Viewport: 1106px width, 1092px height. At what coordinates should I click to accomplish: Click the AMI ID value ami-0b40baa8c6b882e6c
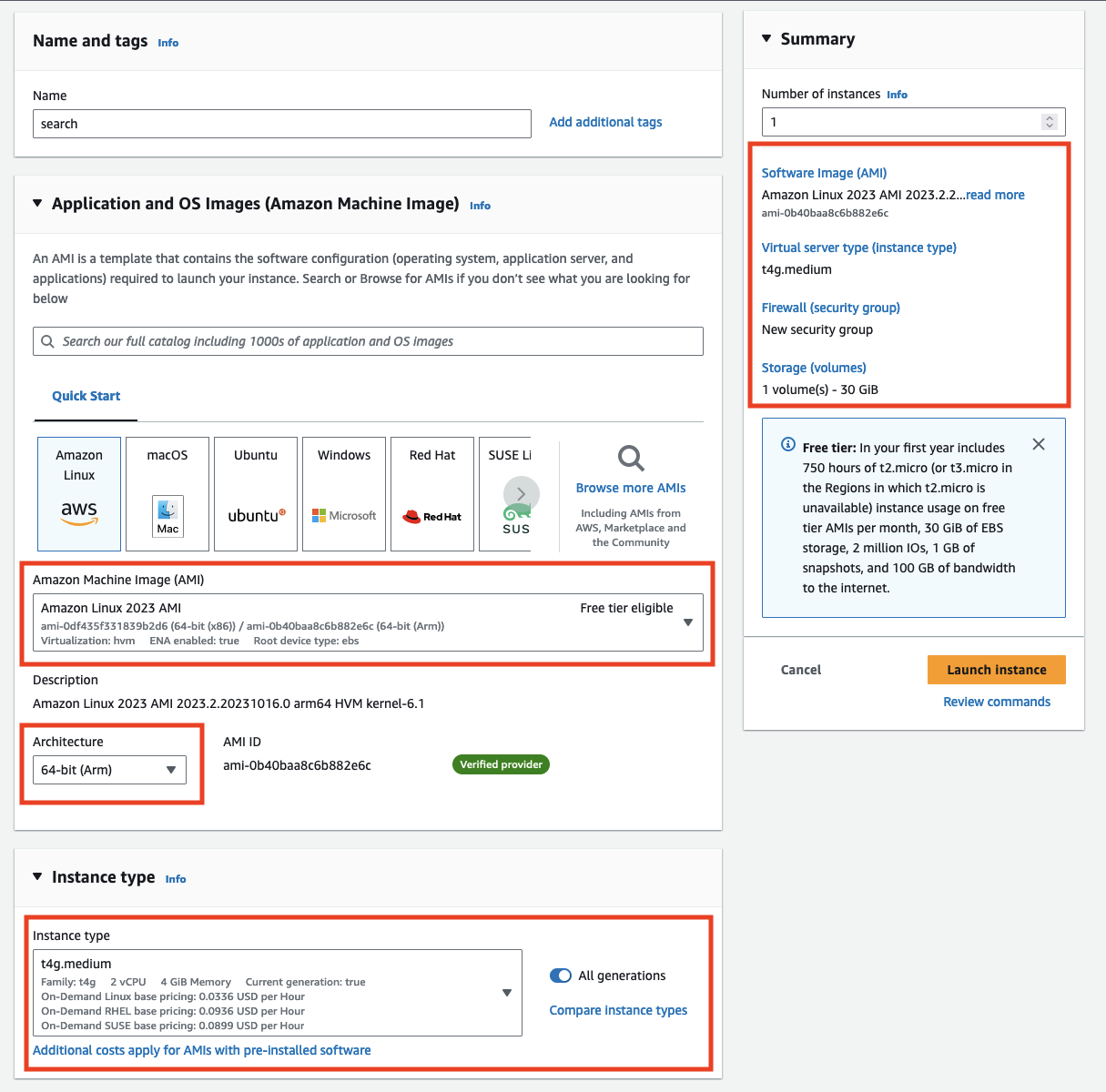coord(297,765)
